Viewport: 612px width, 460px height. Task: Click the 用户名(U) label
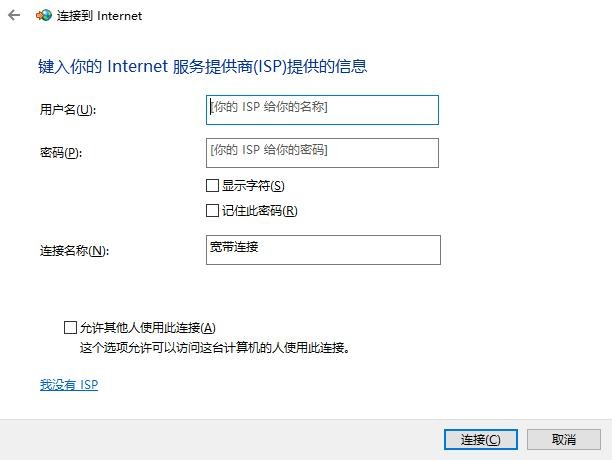pyautogui.click(x=66, y=109)
